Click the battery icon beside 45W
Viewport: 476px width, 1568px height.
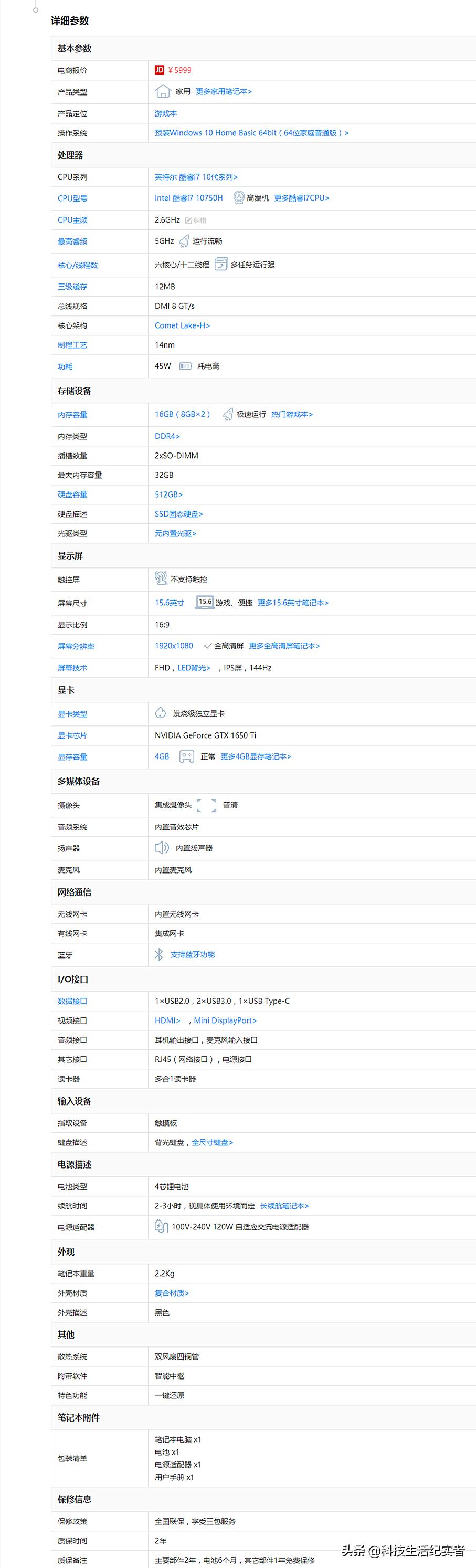(185, 366)
